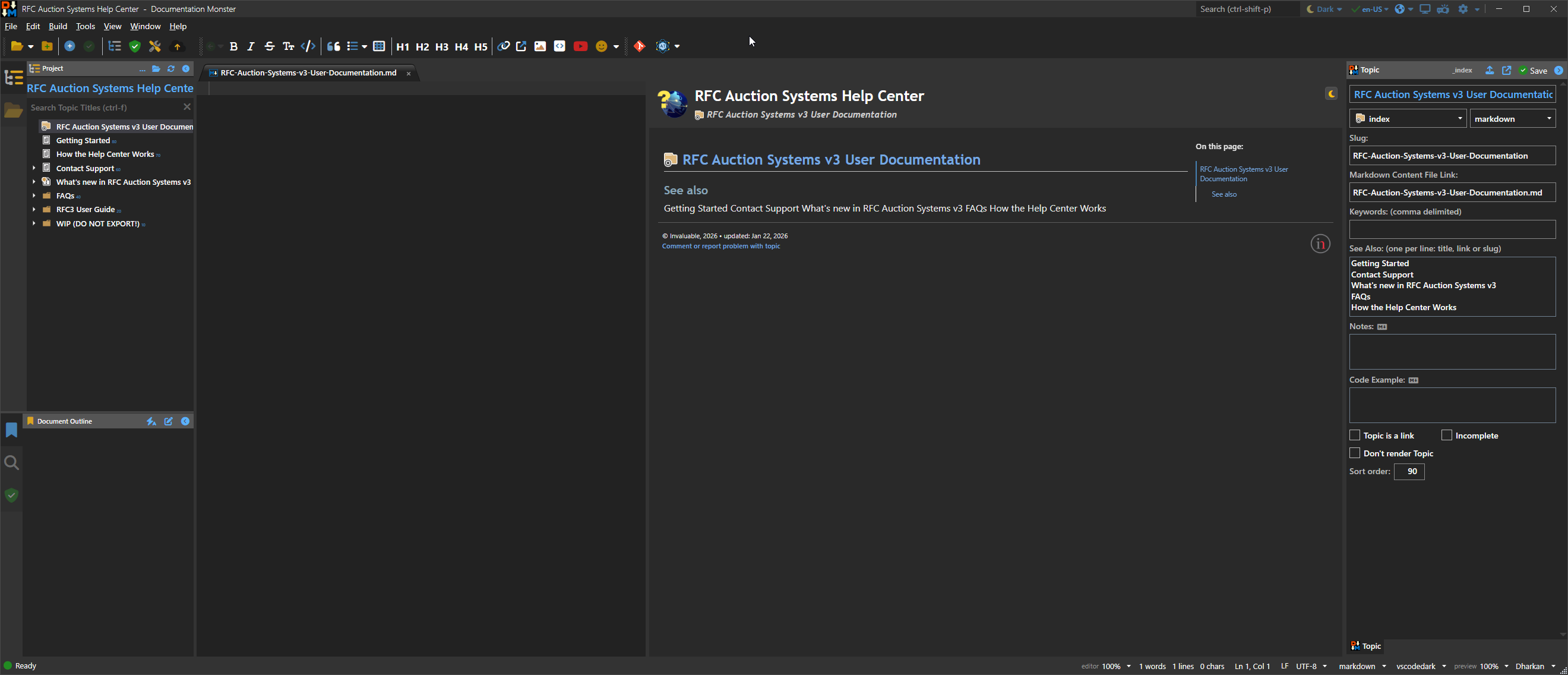Check the Topic is a link checkbox

coord(1354,435)
